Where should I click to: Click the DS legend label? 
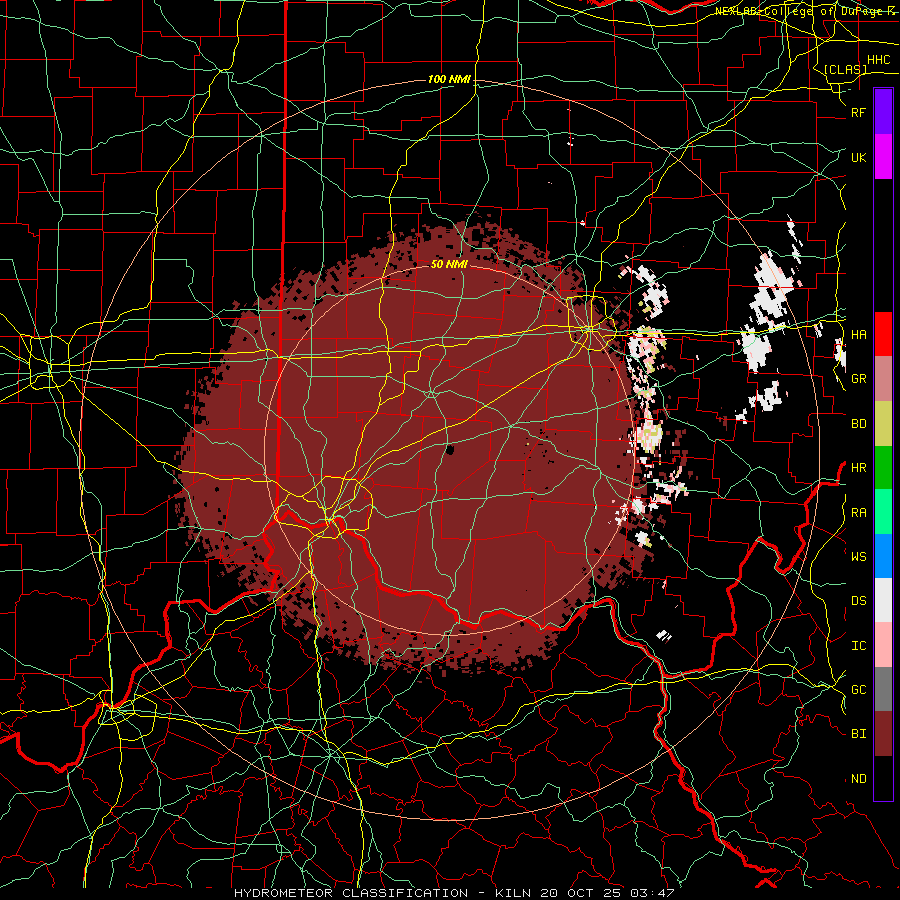[858, 601]
